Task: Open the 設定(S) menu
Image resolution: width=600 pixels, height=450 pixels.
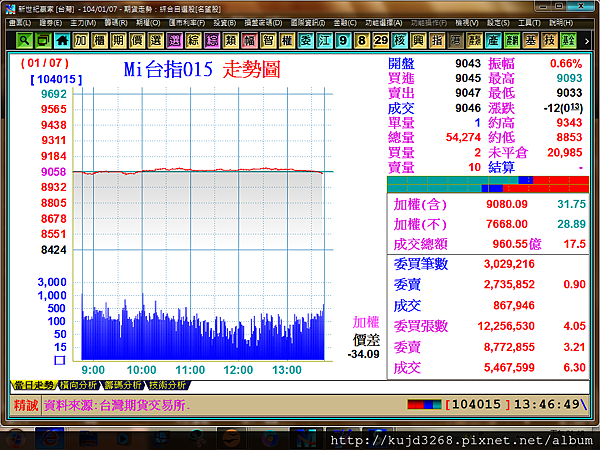Action: pos(498,23)
